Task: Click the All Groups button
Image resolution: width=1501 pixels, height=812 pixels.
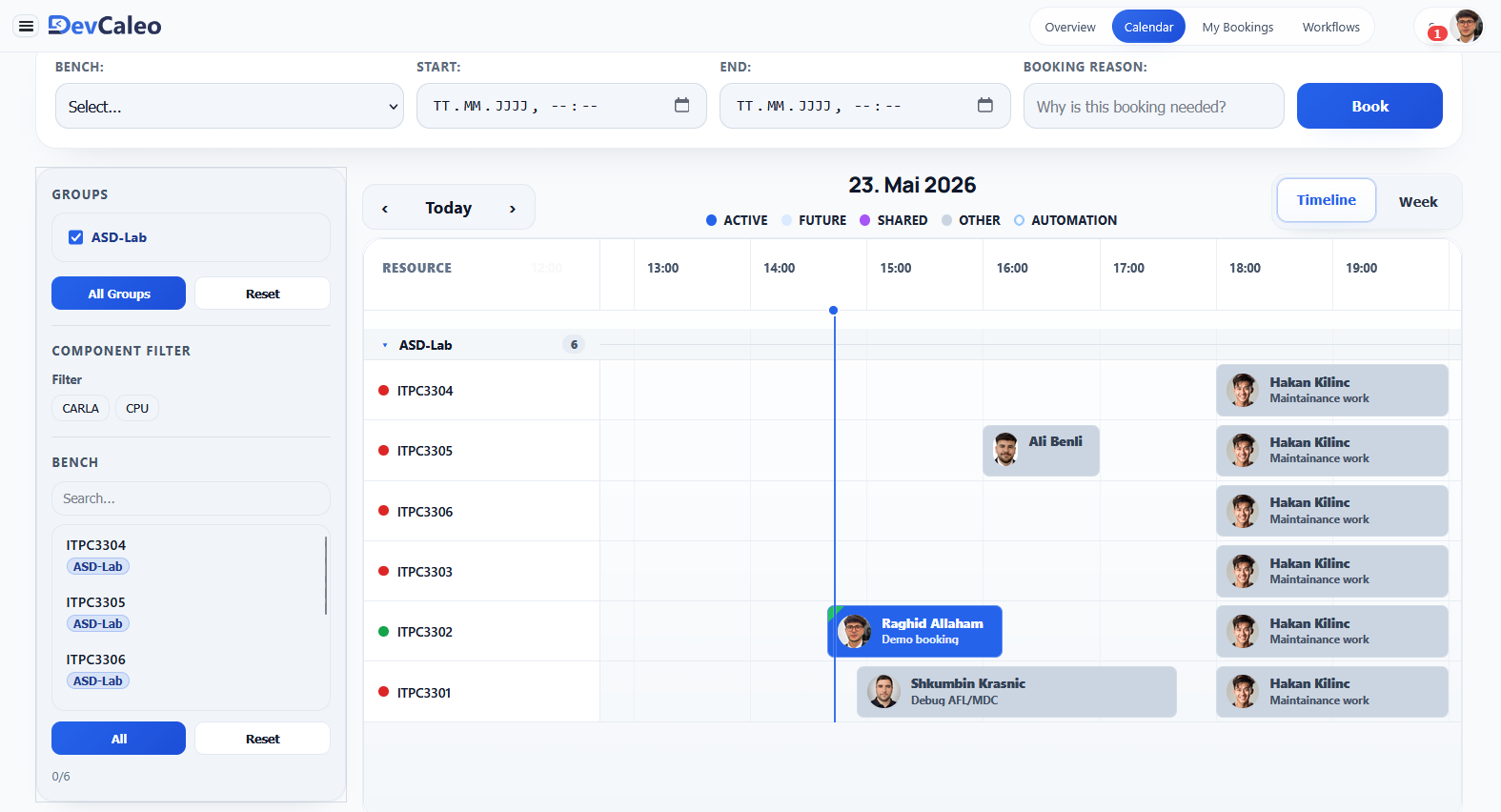Action: point(119,294)
